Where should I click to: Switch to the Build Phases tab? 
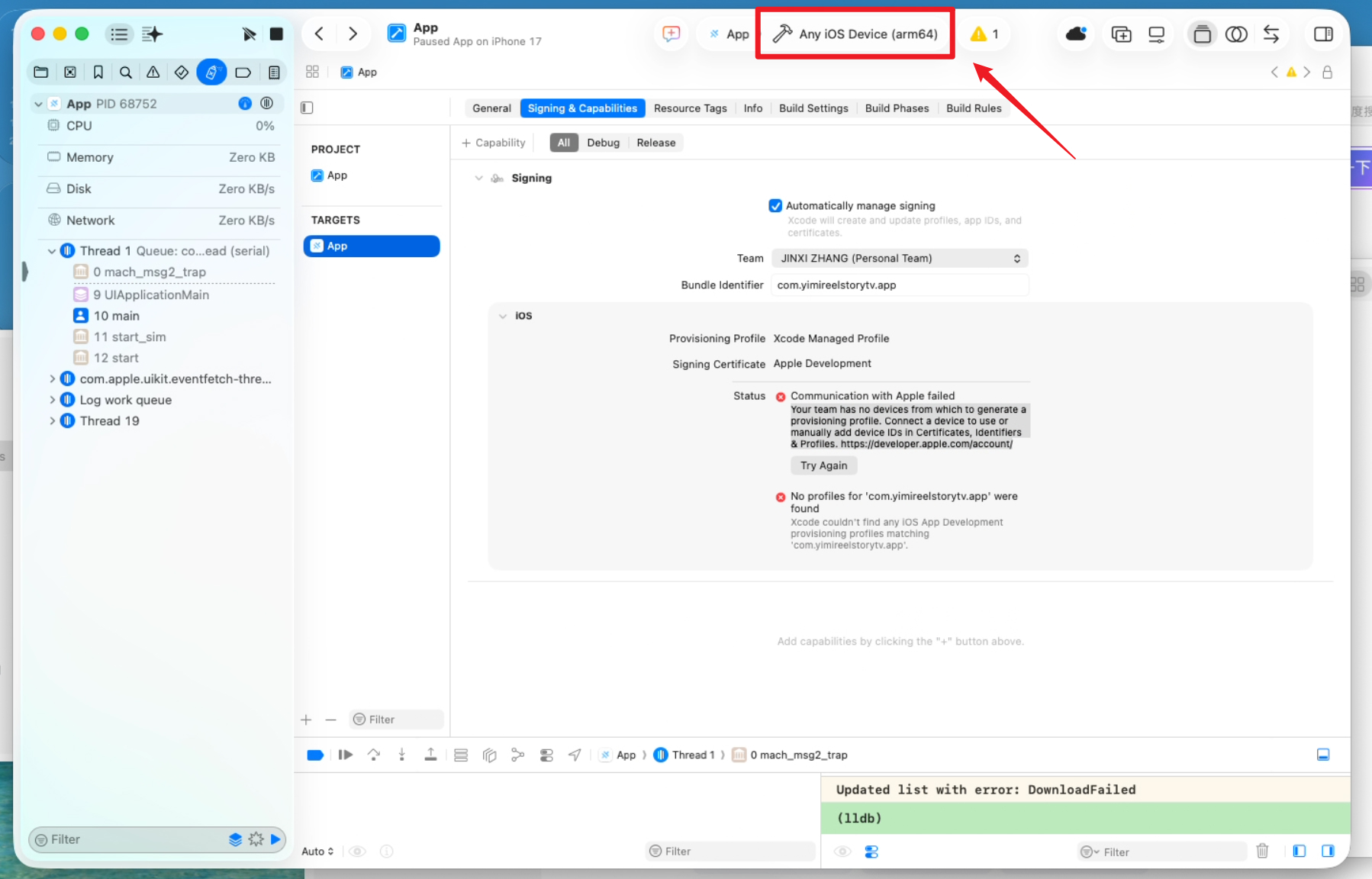pyautogui.click(x=897, y=108)
